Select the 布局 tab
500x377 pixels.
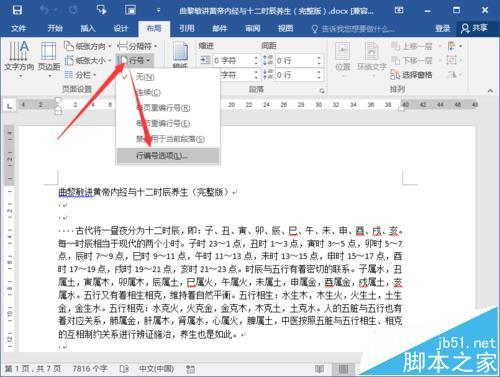[154, 29]
